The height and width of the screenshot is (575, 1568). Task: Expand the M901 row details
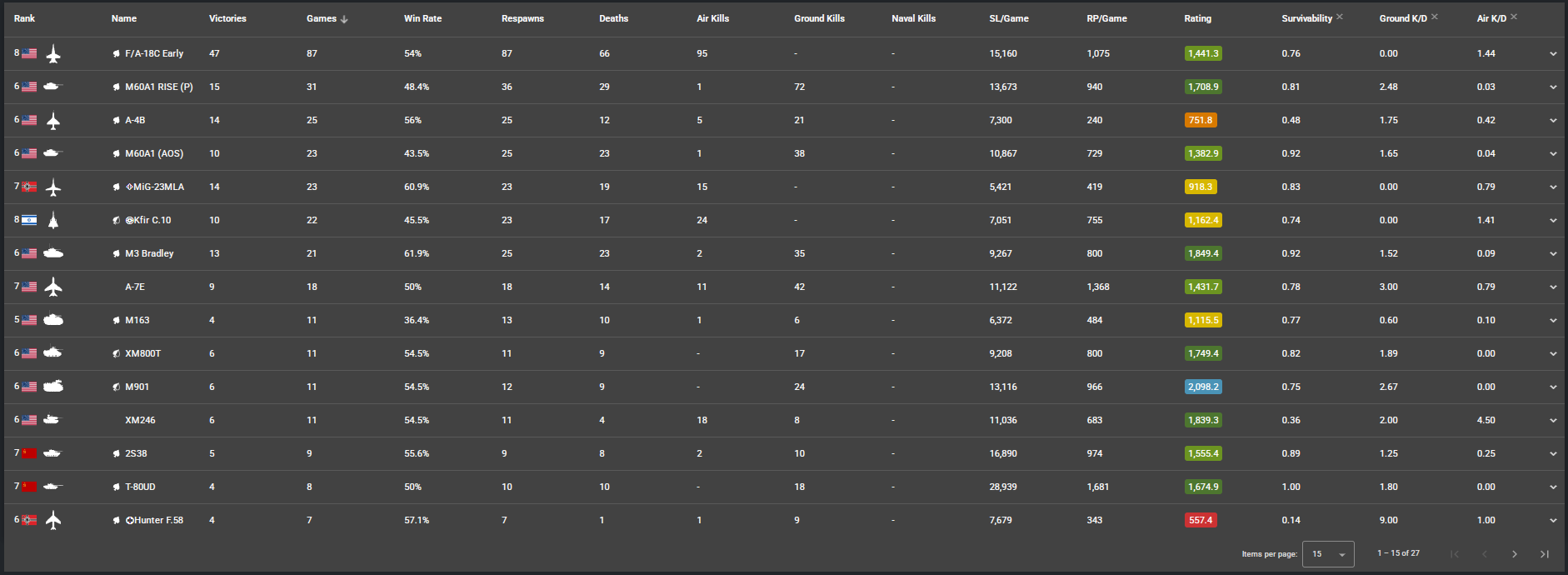click(1553, 387)
